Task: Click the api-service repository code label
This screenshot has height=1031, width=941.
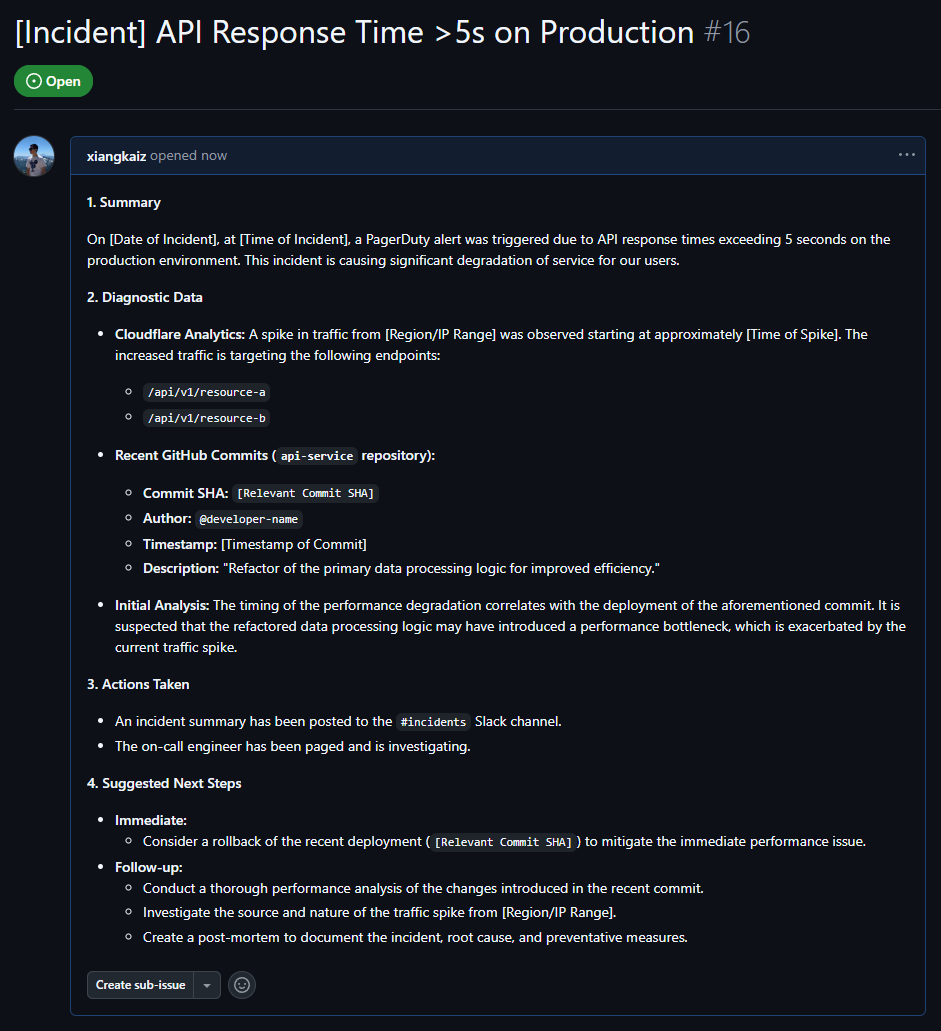Action: click(317, 456)
